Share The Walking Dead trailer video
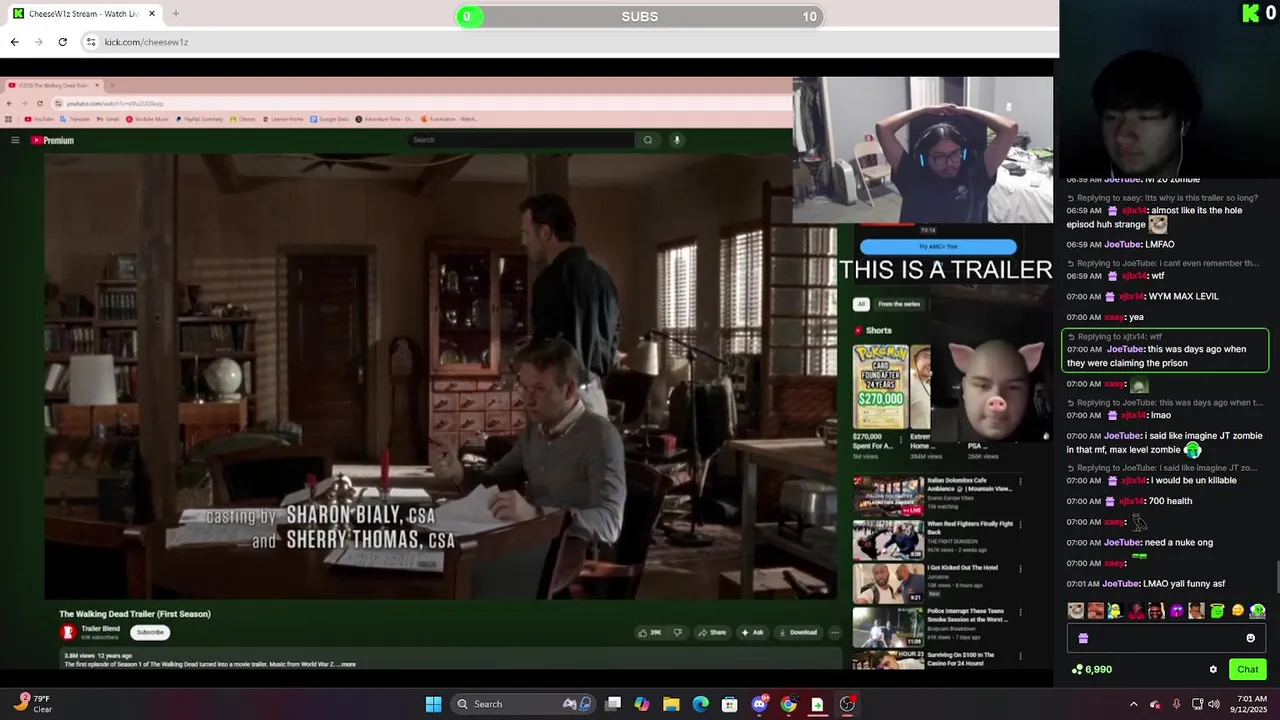Viewport: 1280px width, 720px height. (712, 632)
